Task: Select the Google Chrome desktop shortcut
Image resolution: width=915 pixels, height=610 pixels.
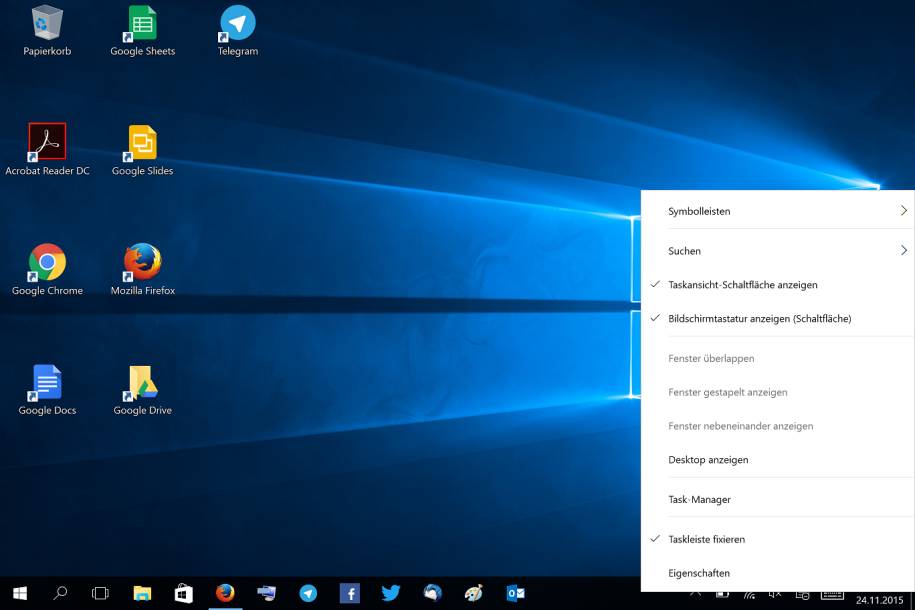Action: pos(47,270)
